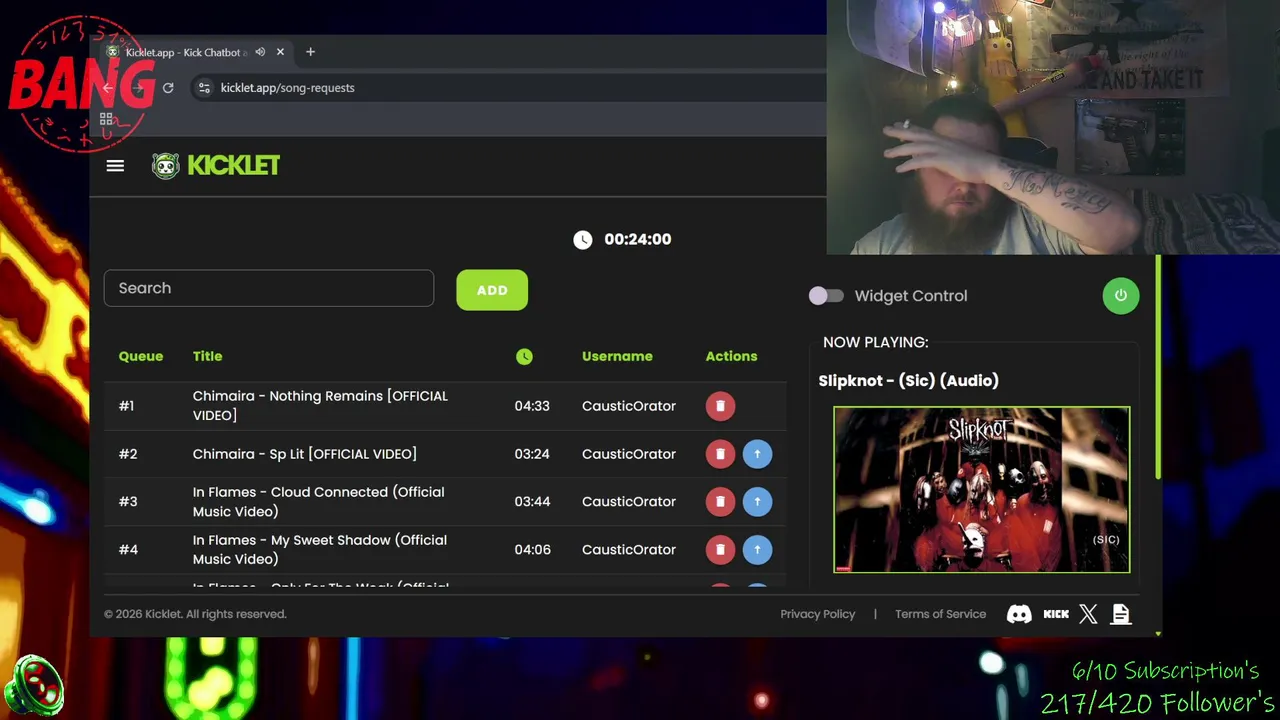
Task: Click CausticOrator username in row #3
Action: coord(629,502)
